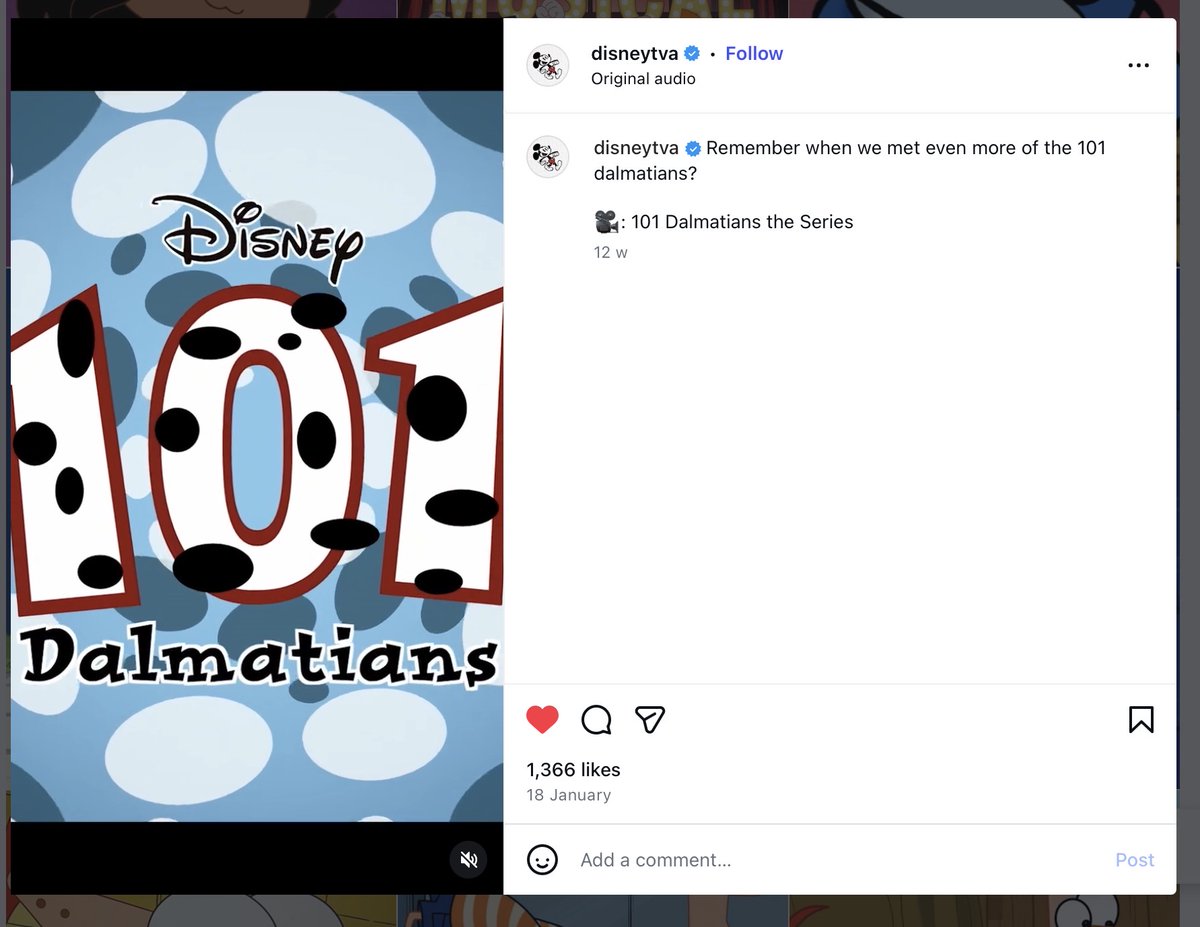Focus the Add a comment field
Screen dimensions: 1200x927
click(838, 860)
